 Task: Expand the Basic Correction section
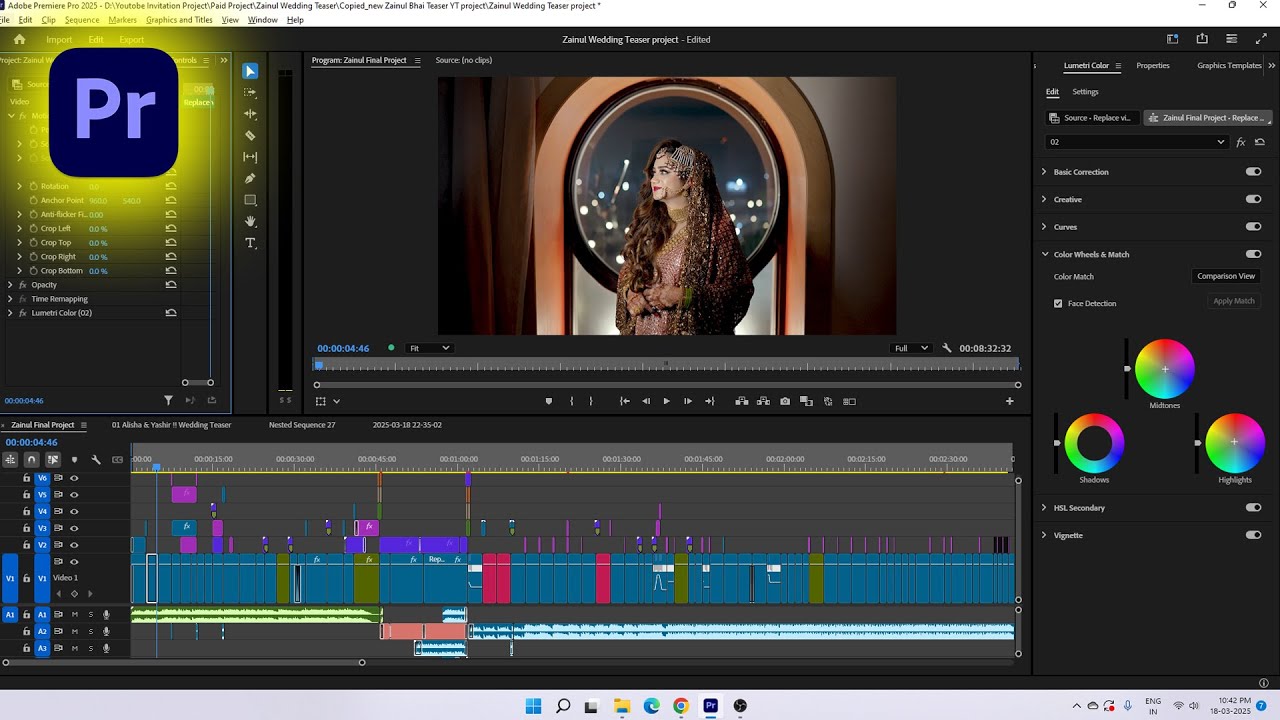coord(1044,172)
